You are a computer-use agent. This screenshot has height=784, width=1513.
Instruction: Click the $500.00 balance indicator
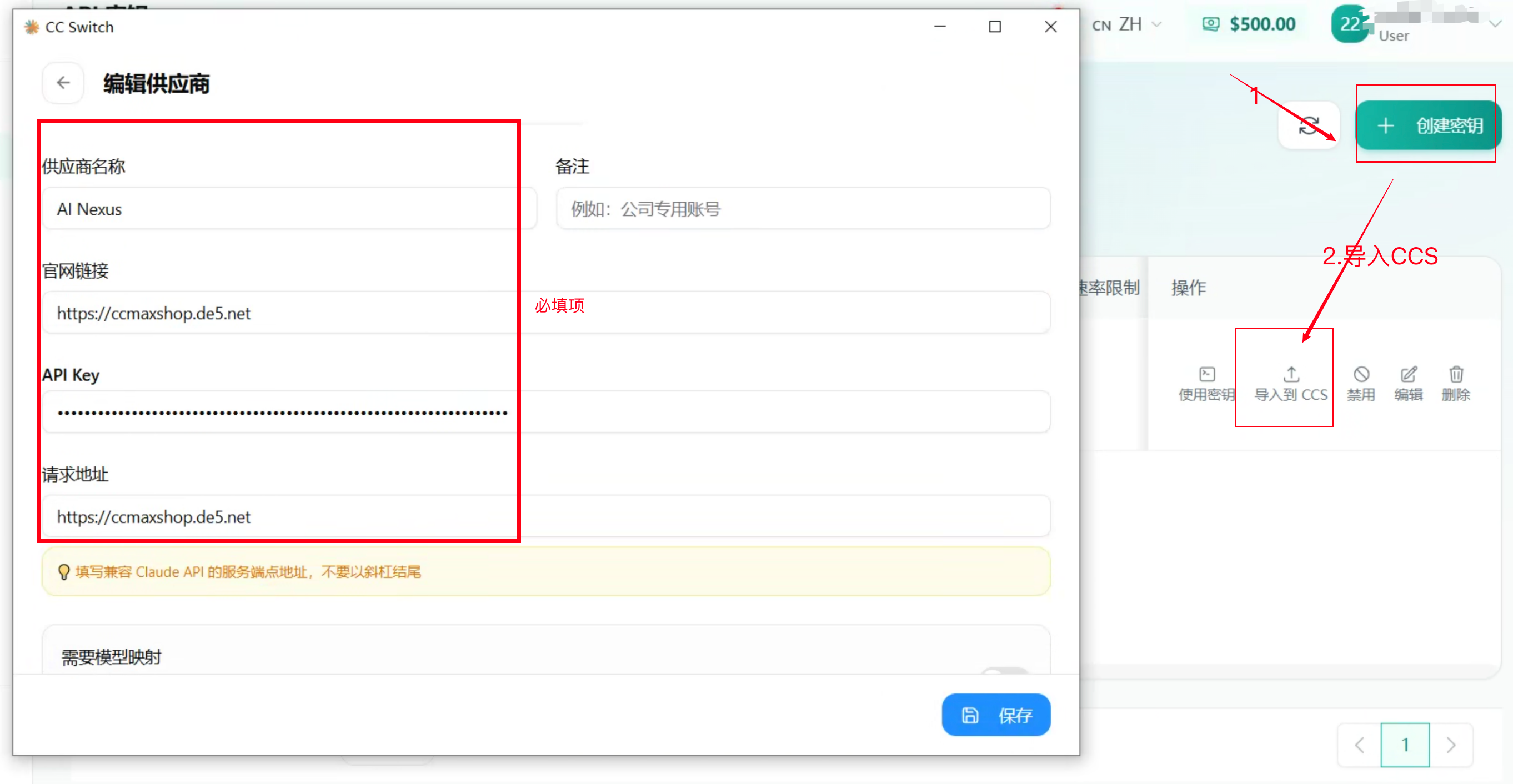click(1249, 24)
